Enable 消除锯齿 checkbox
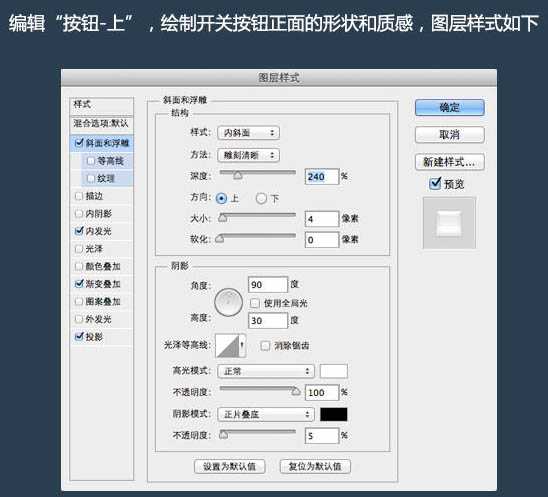The width and height of the screenshot is (548, 497). click(x=265, y=346)
